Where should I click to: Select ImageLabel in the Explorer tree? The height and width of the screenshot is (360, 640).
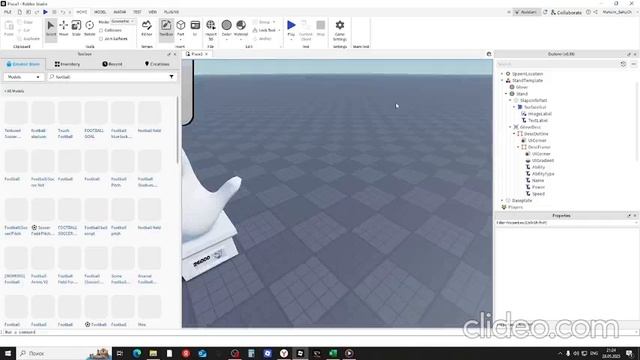click(539, 114)
